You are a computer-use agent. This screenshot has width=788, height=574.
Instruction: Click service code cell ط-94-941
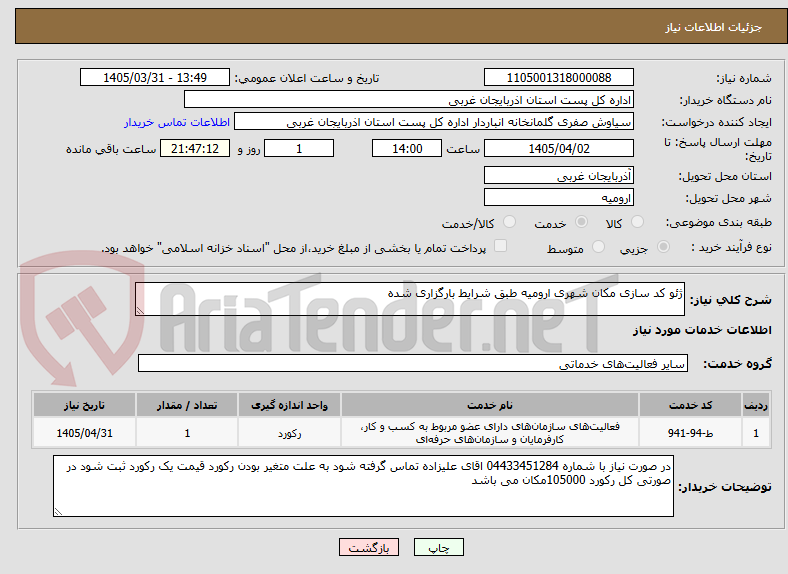coord(691,433)
